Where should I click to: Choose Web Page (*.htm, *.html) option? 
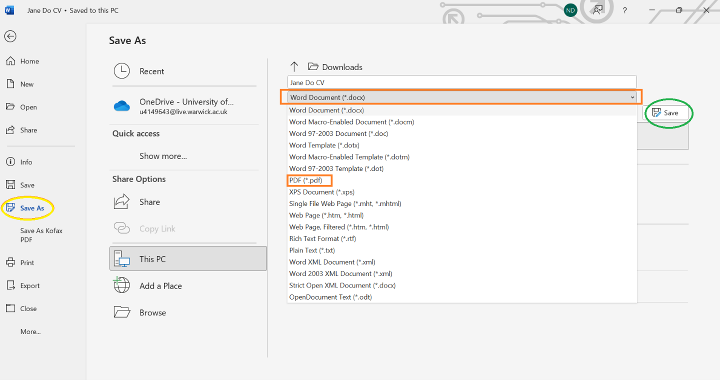point(326,215)
